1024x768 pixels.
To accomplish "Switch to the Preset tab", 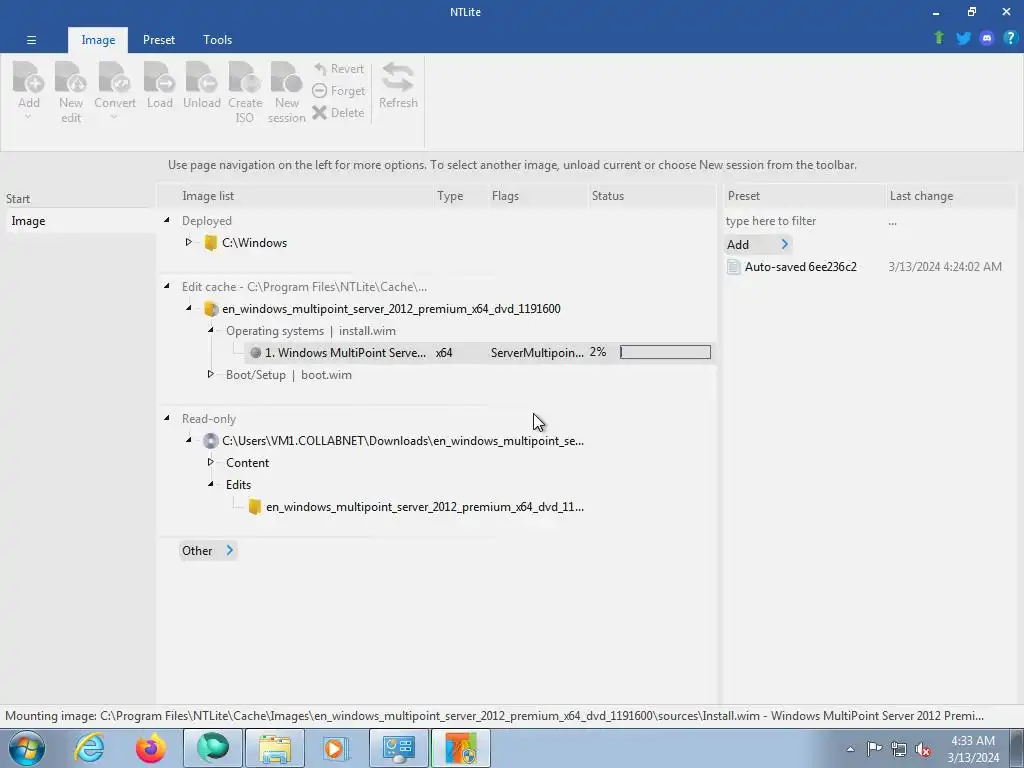I will (x=159, y=40).
